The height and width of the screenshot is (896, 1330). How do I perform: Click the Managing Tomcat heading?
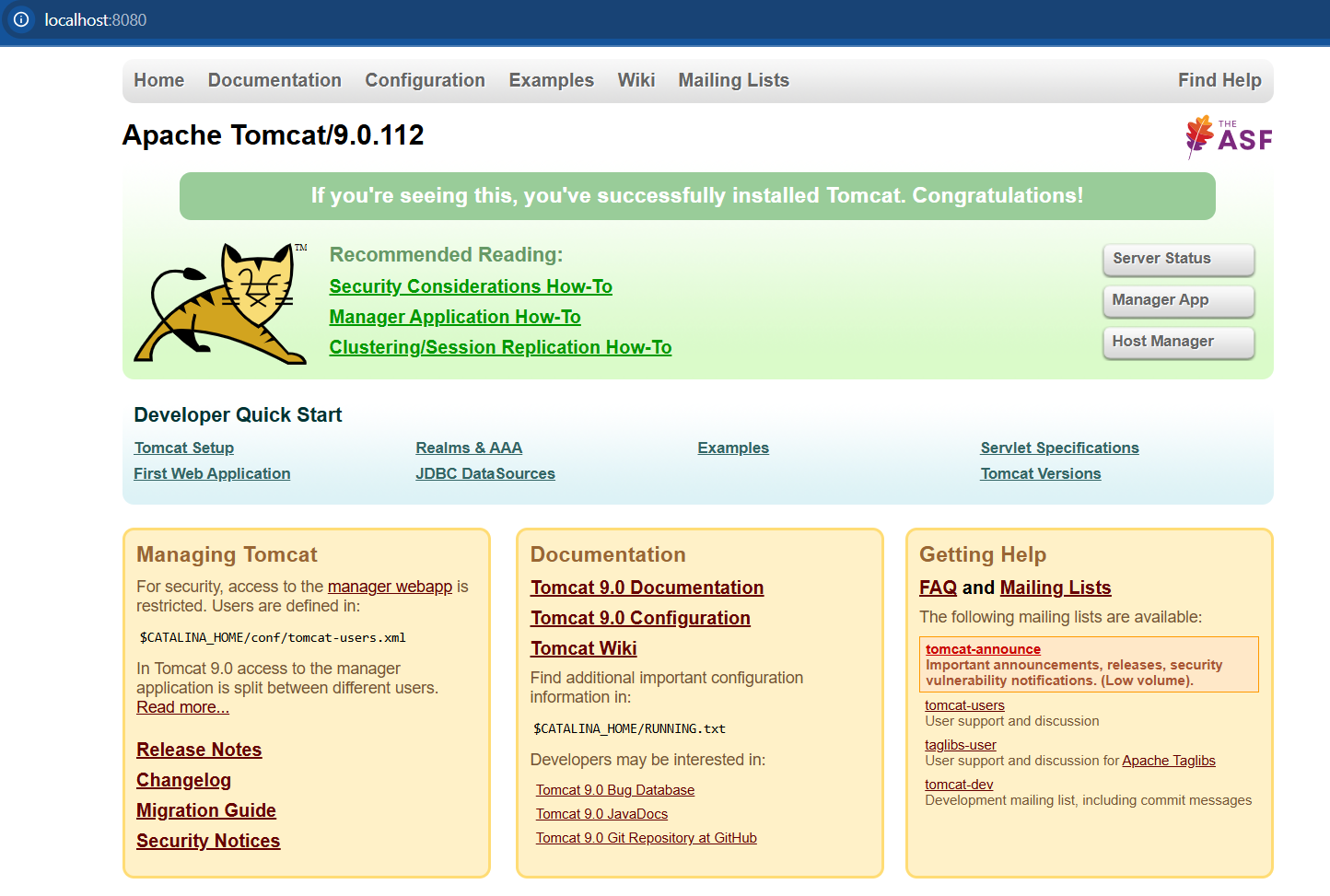227,554
